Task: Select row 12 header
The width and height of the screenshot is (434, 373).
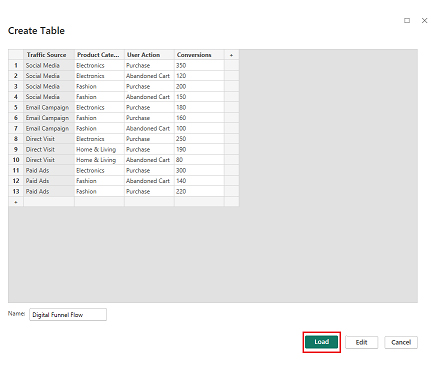Action: (x=16, y=181)
